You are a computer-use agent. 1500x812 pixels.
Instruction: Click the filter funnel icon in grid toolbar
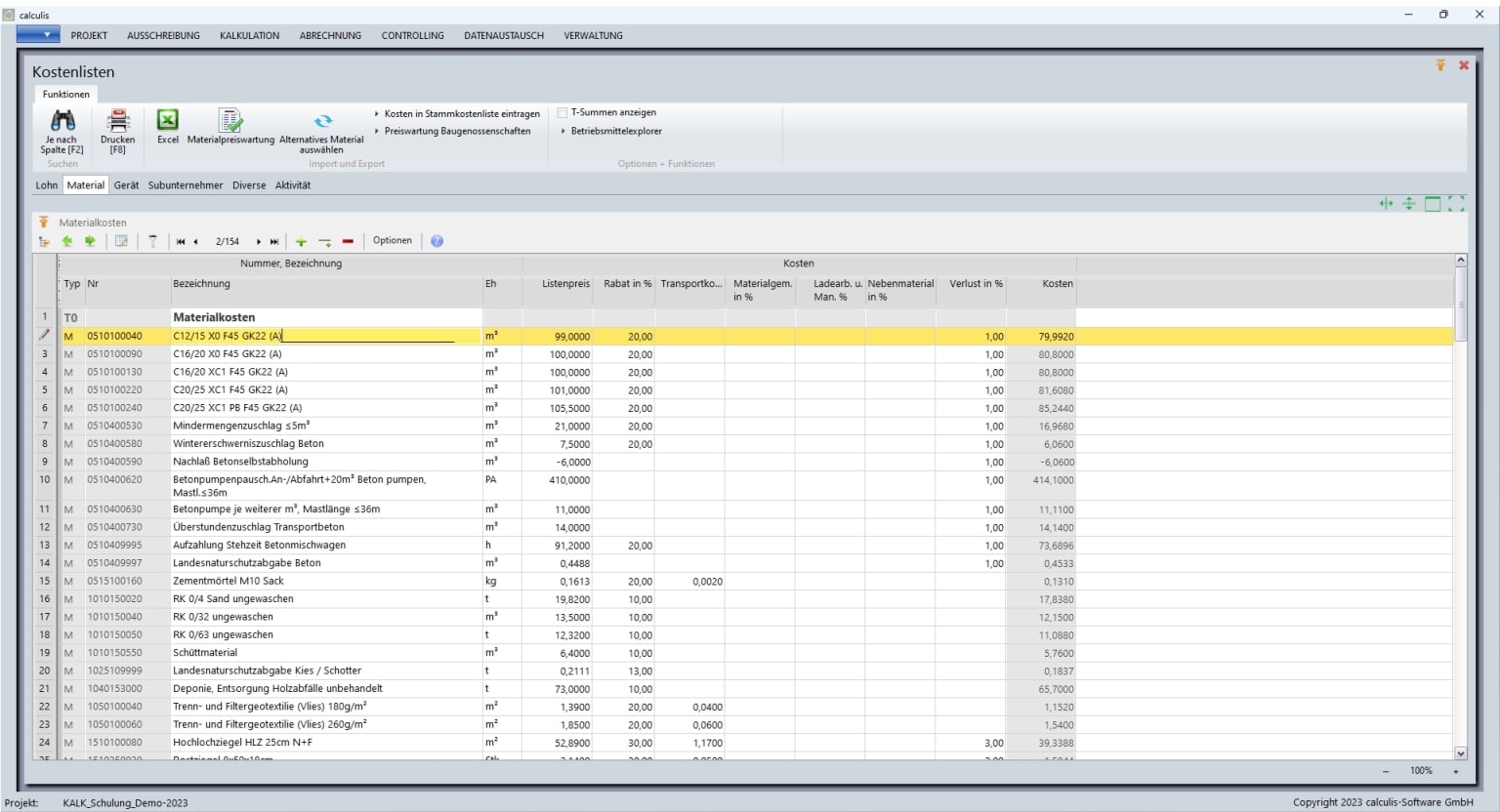pos(152,241)
